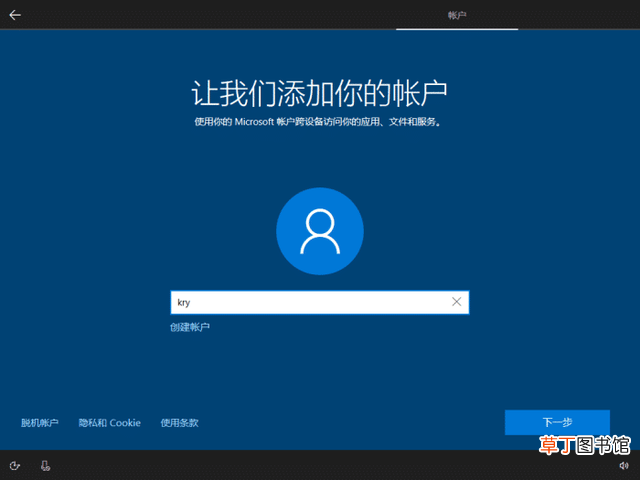Open the 使用条款 link
Image resolution: width=640 pixels, height=480 pixels.
pyautogui.click(x=180, y=423)
